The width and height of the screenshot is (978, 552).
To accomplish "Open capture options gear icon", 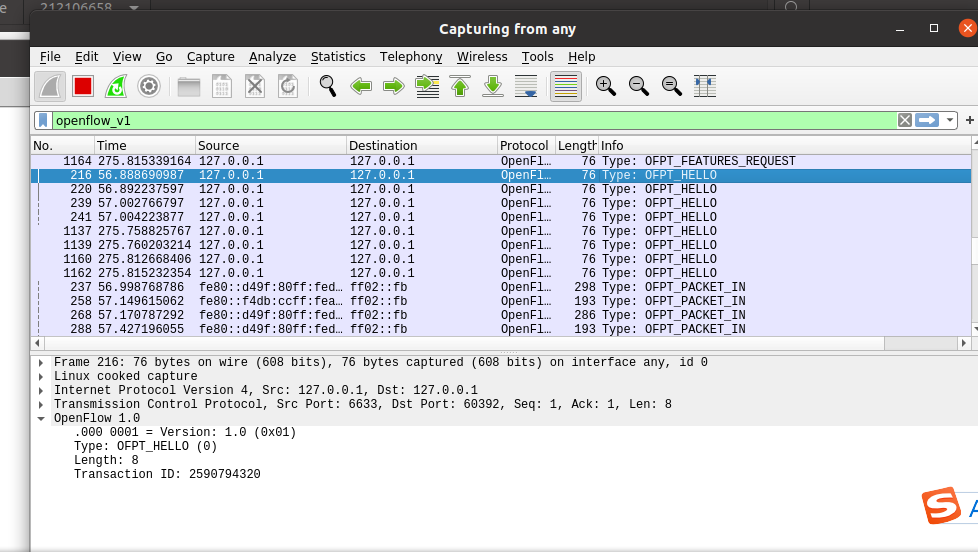I will 149,86.
